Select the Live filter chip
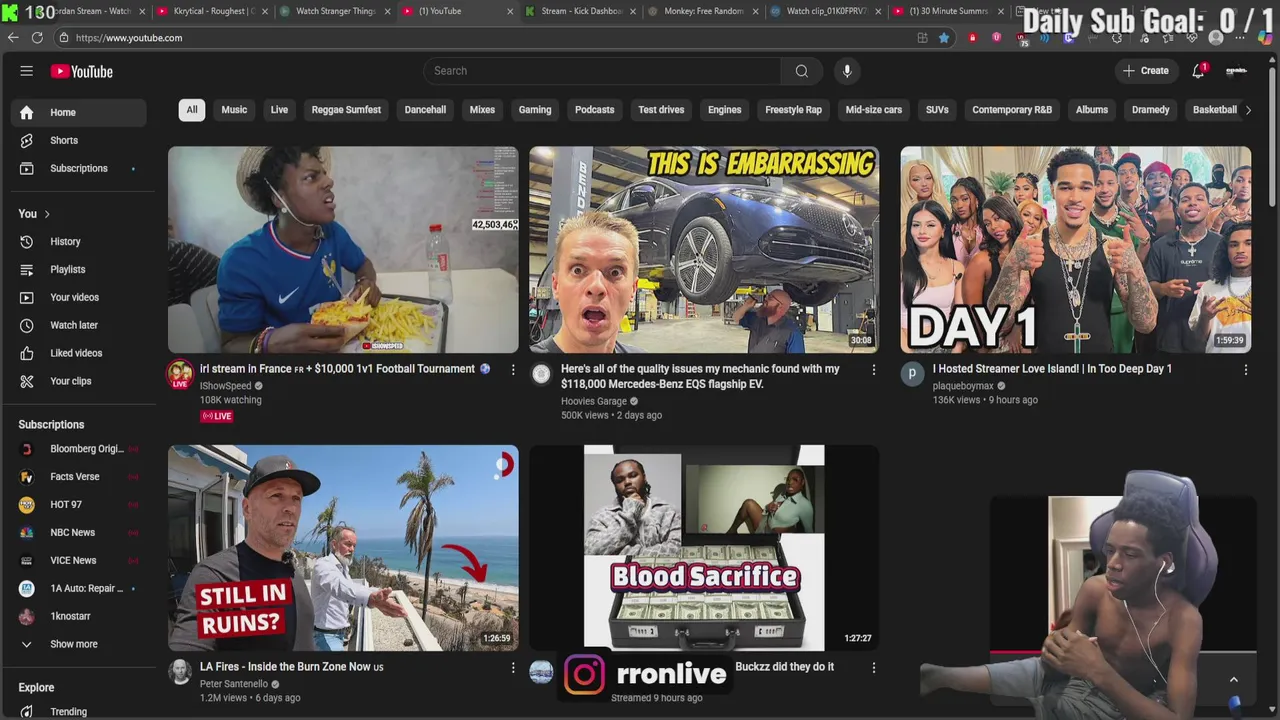 click(x=279, y=110)
